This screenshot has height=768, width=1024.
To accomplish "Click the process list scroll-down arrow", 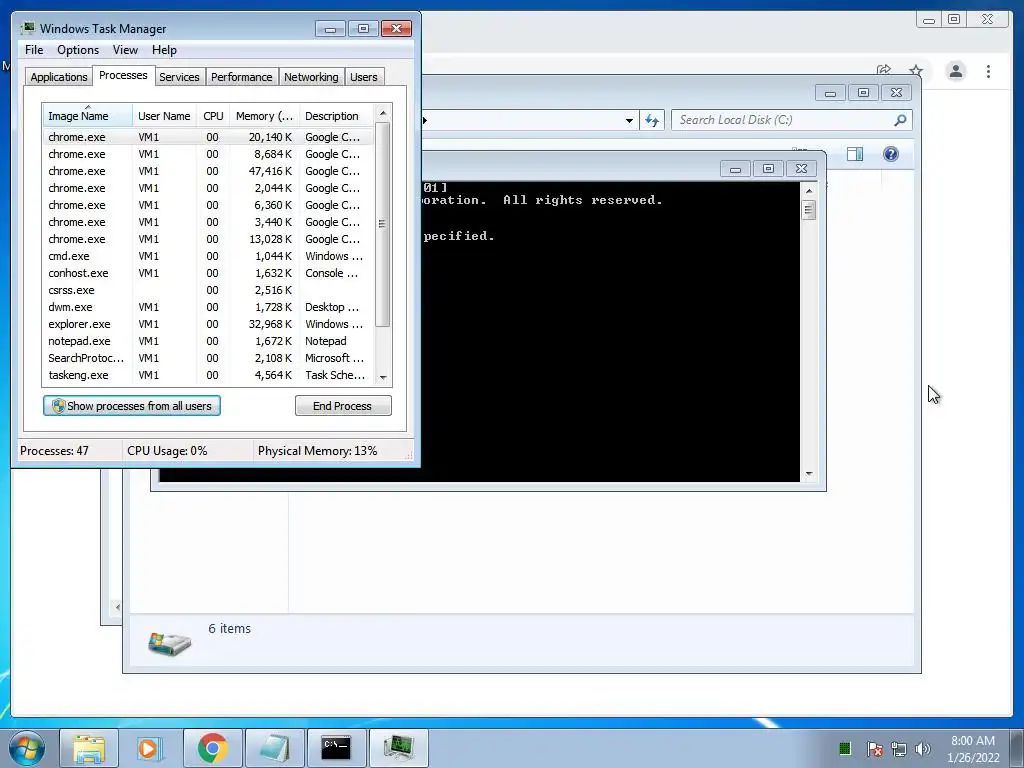I will pyautogui.click(x=383, y=377).
